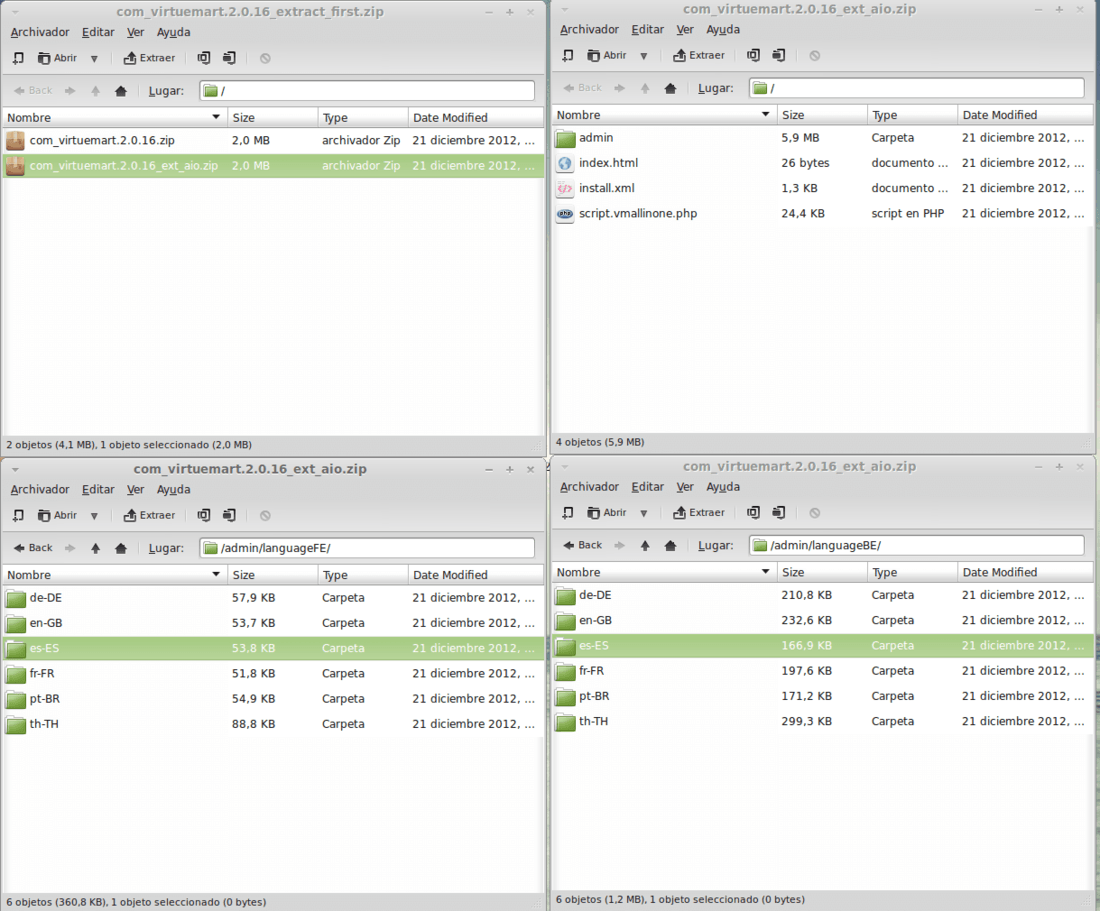Click up arrow in languageFE window
This screenshot has width=1100, height=911.
pyautogui.click(x=95, y=548)
